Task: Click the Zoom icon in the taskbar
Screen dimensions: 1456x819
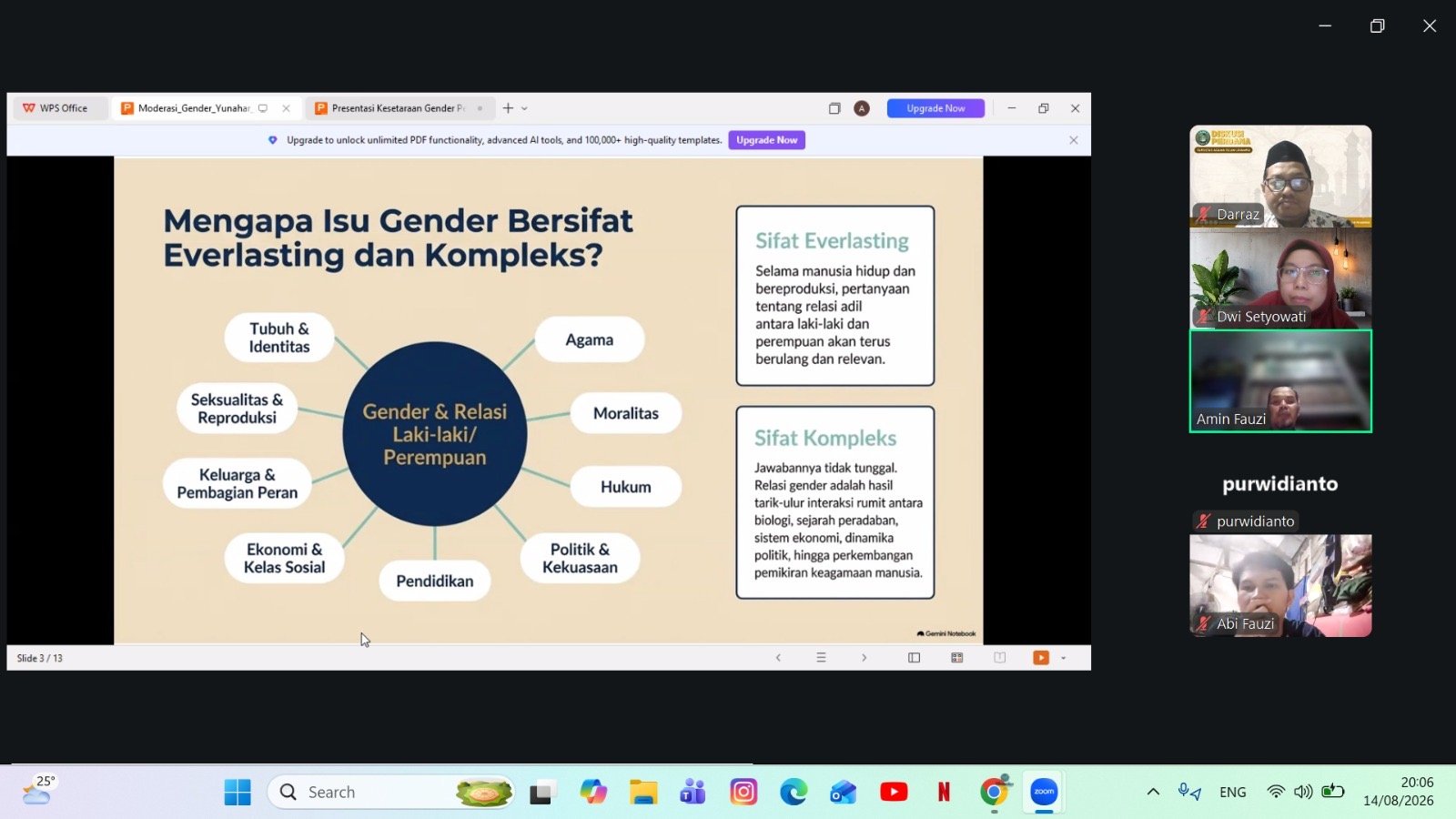Action: (1044, 793)
